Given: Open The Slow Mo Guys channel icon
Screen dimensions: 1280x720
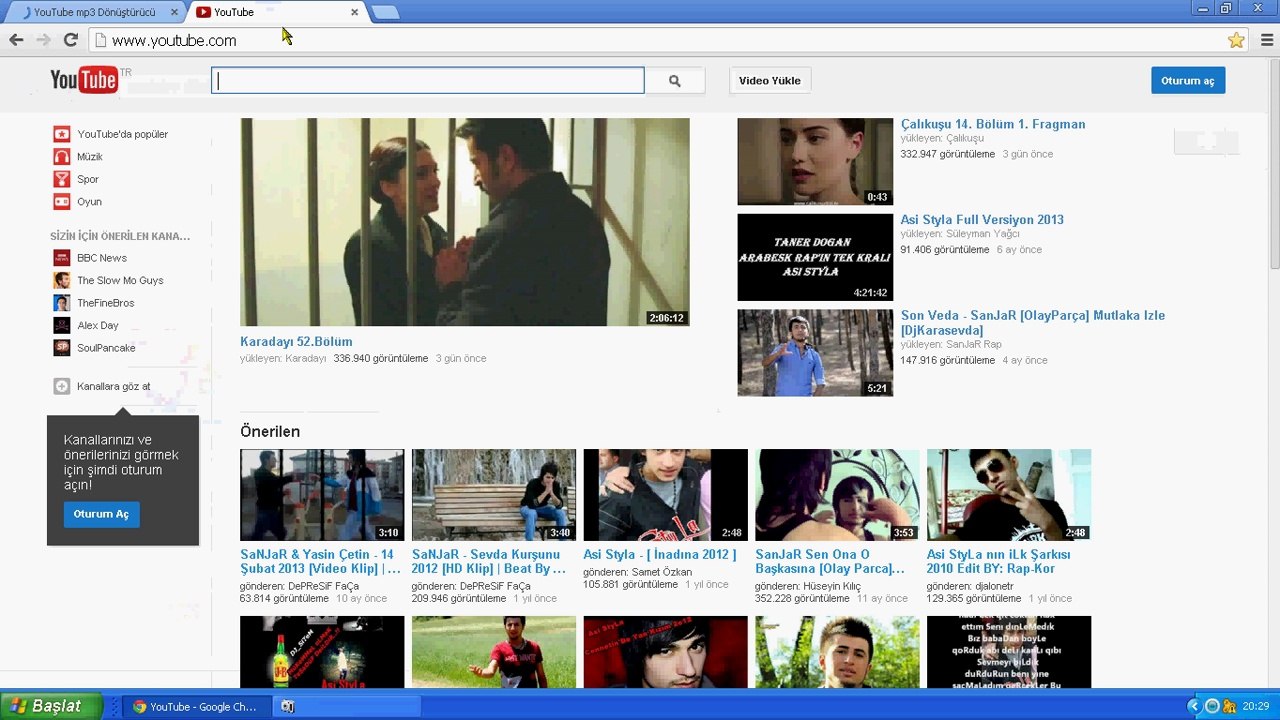Looking at the screenshot, I should (x=61, y=280).
